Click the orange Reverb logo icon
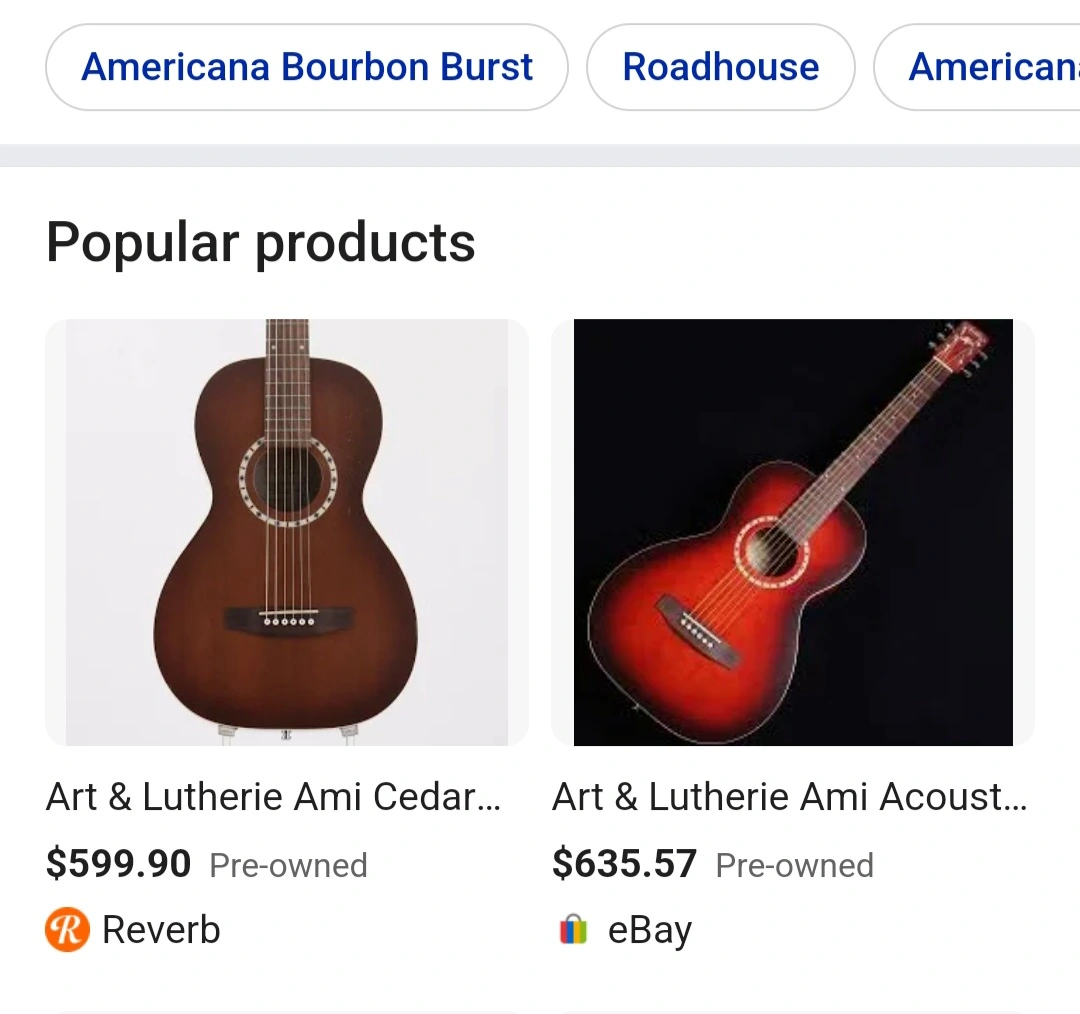The height and width of the screenshot is (1014, 1080). [68, 929]
